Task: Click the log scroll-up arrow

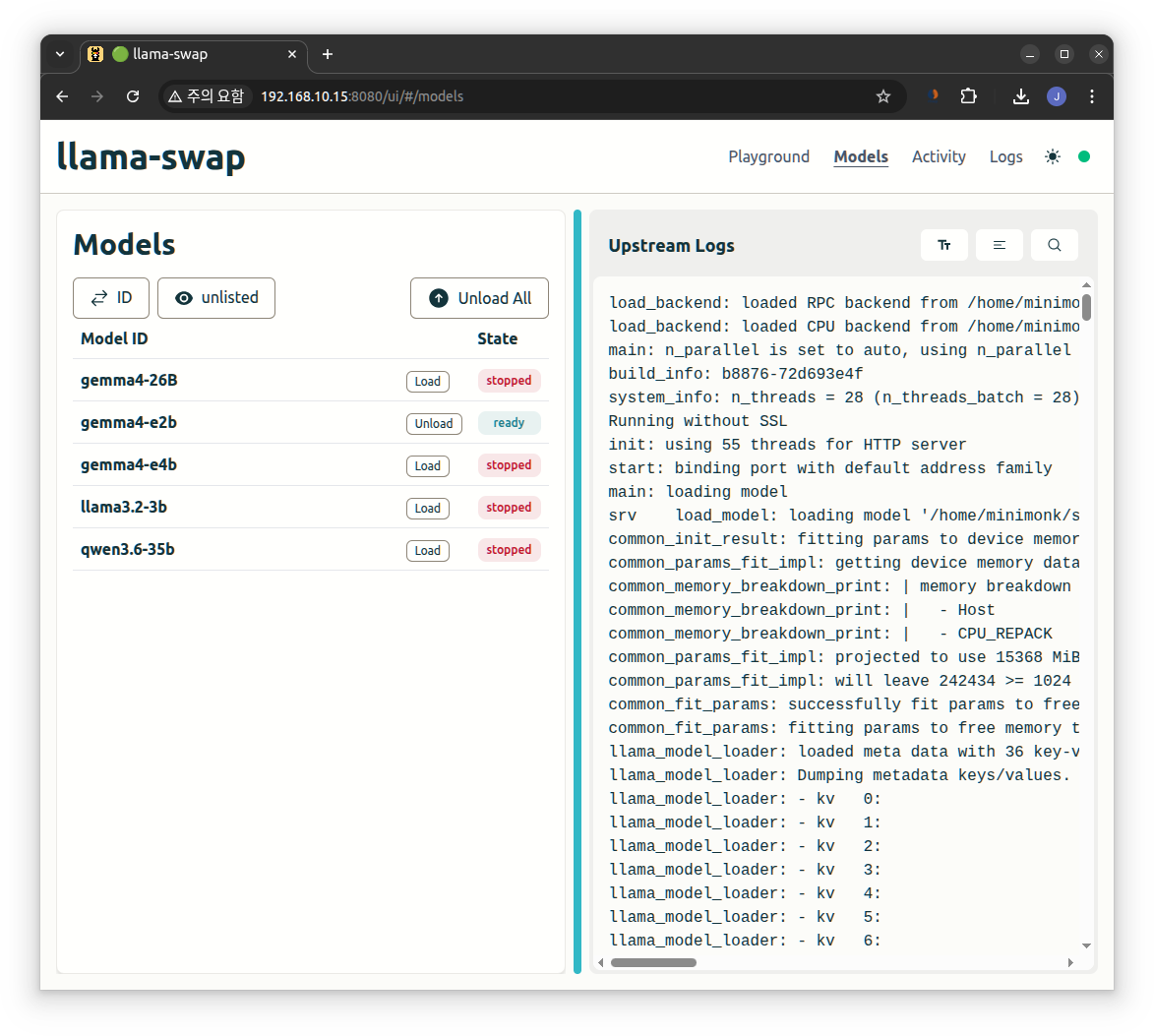Action: [1086, 285]
